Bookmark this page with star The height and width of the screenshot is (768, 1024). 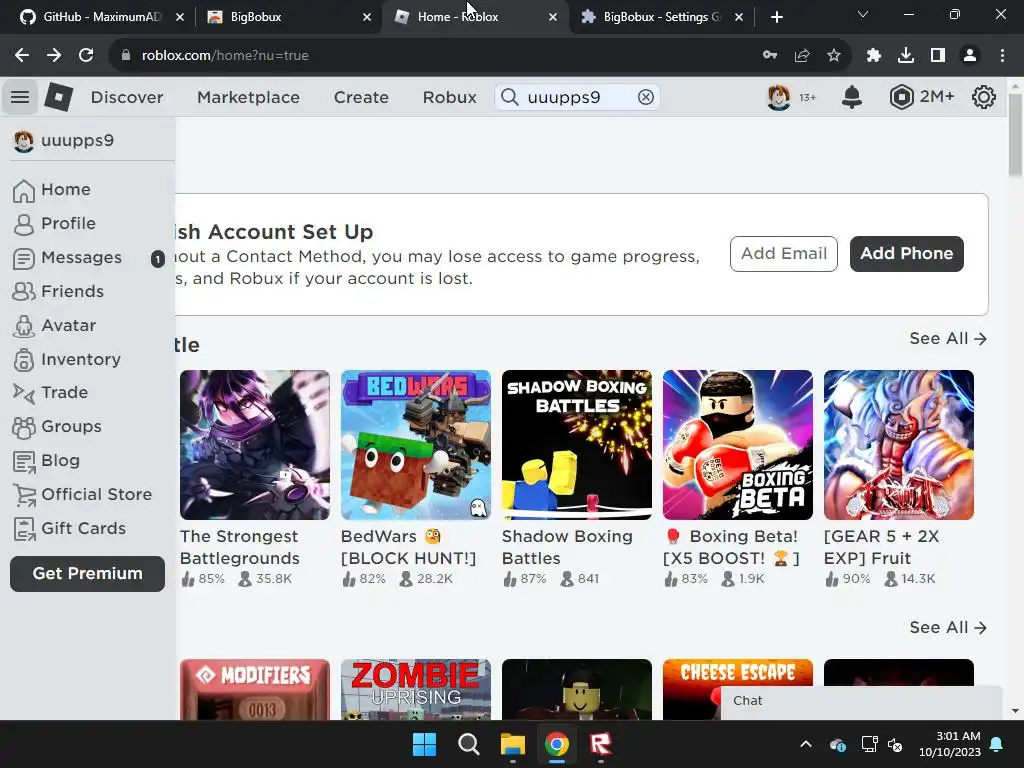pyautogui.click(x=834, y=56)
